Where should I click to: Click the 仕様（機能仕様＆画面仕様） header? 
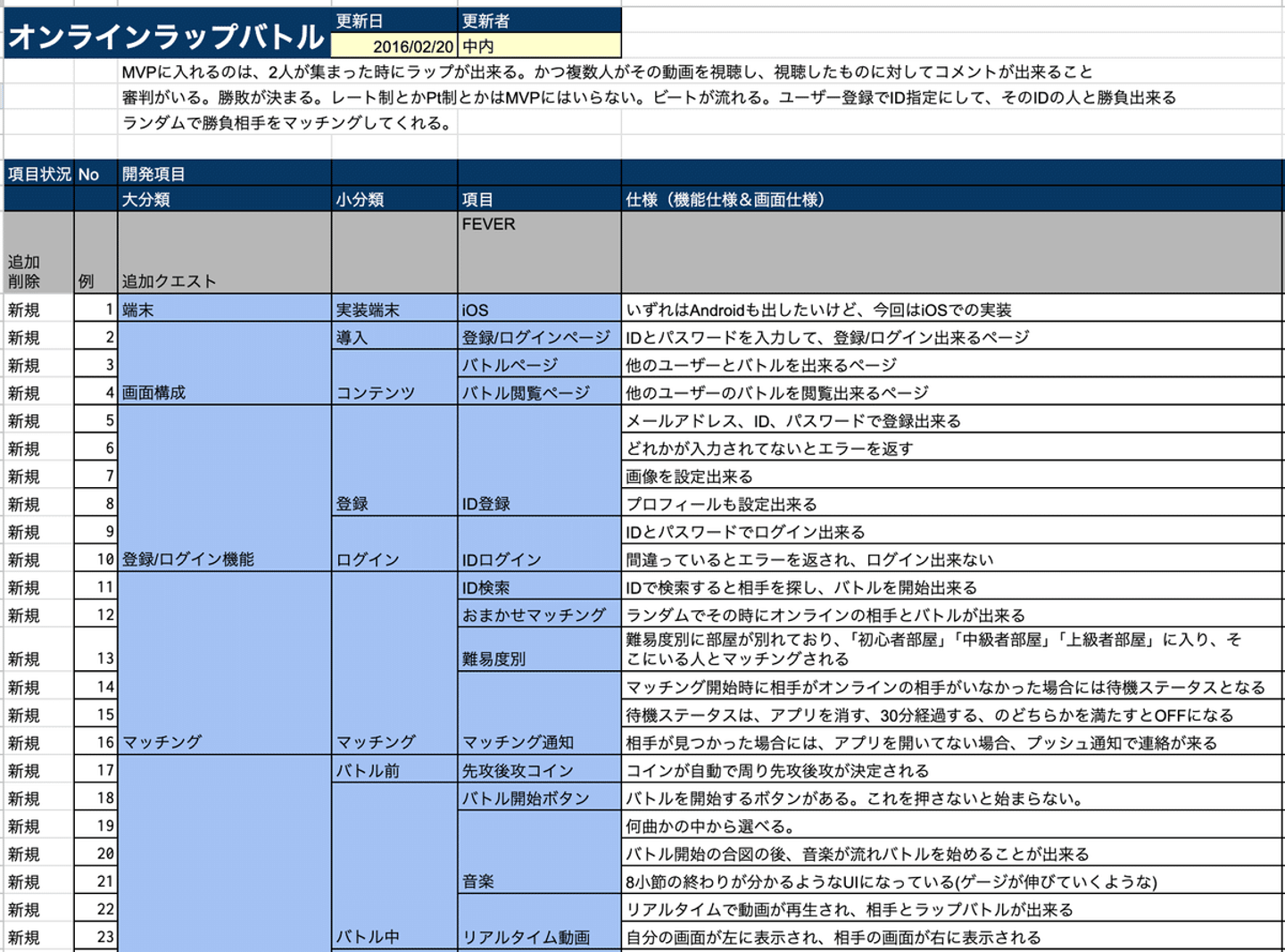pos(952,199)
